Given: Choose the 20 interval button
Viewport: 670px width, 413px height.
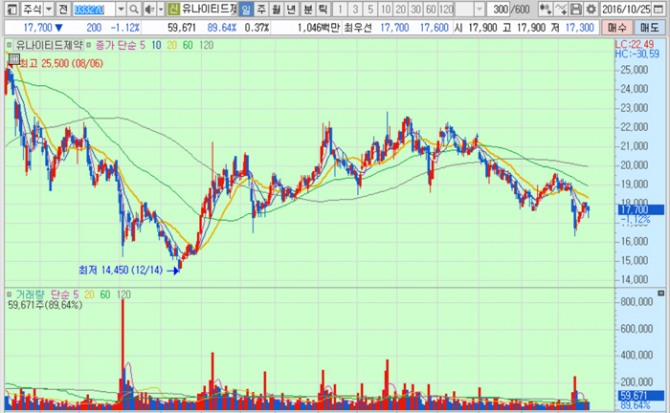Looking at the screenshot, I should coord(400,9).
